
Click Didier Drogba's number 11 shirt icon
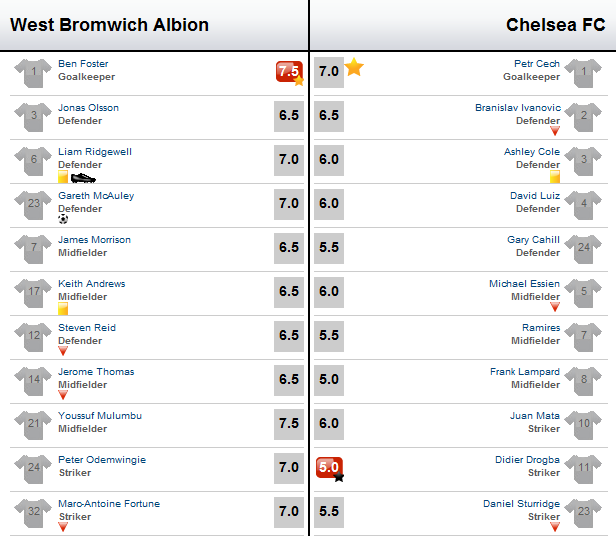pos(583,469)
